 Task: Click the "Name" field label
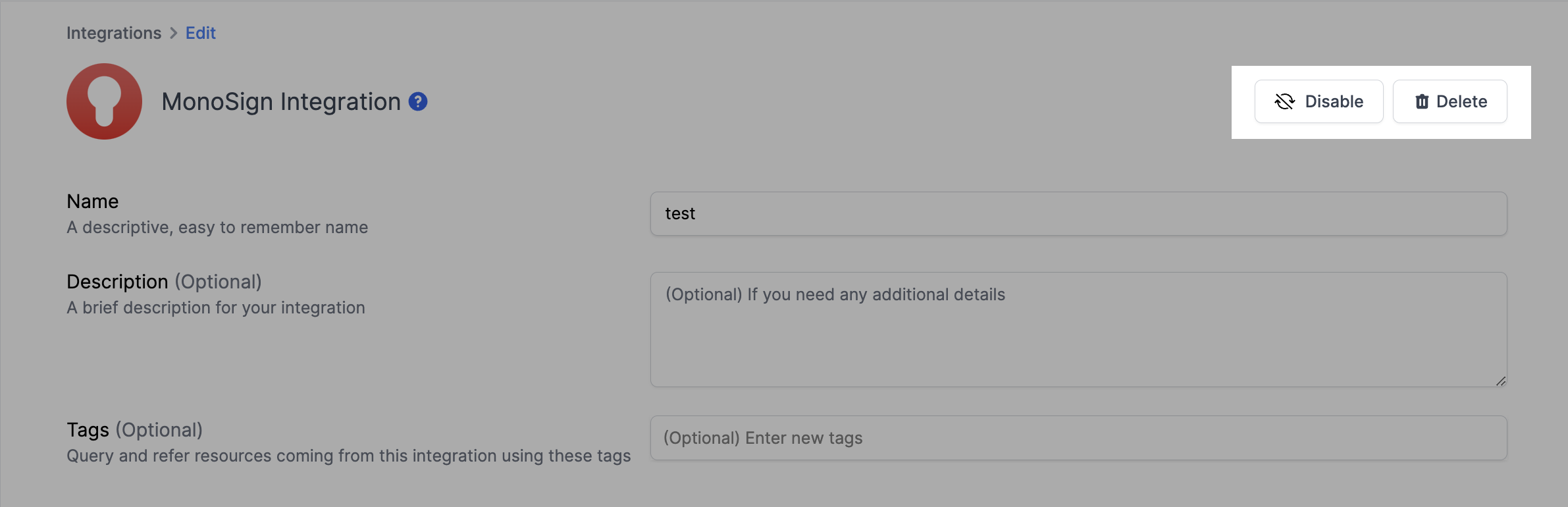click(x=93, y=201)
